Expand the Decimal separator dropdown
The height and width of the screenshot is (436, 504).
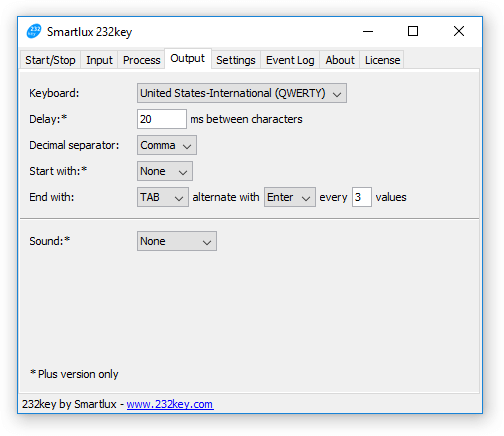click(x=167, y=145)
